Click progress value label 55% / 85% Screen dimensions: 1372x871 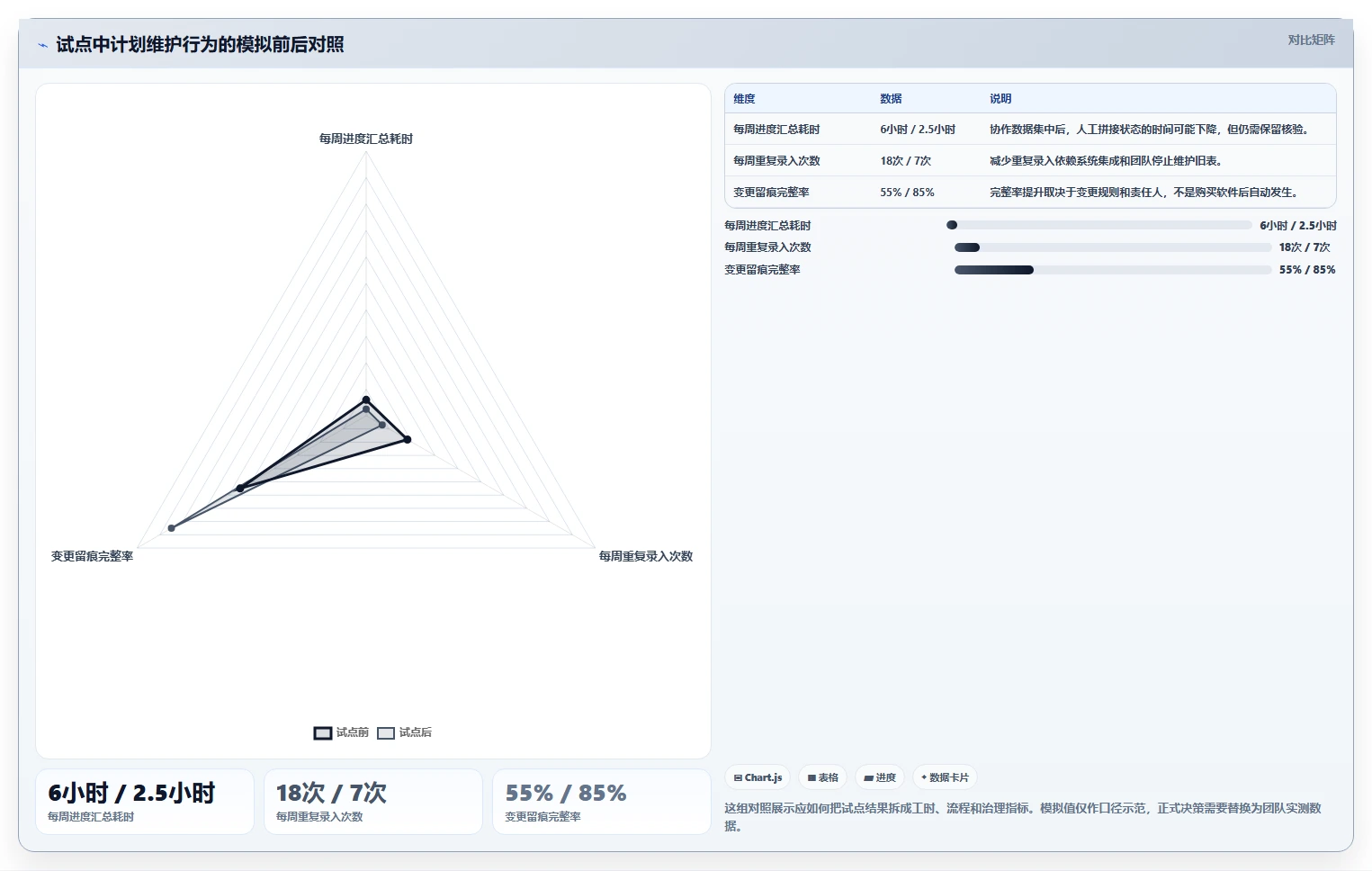(1307, 270)
